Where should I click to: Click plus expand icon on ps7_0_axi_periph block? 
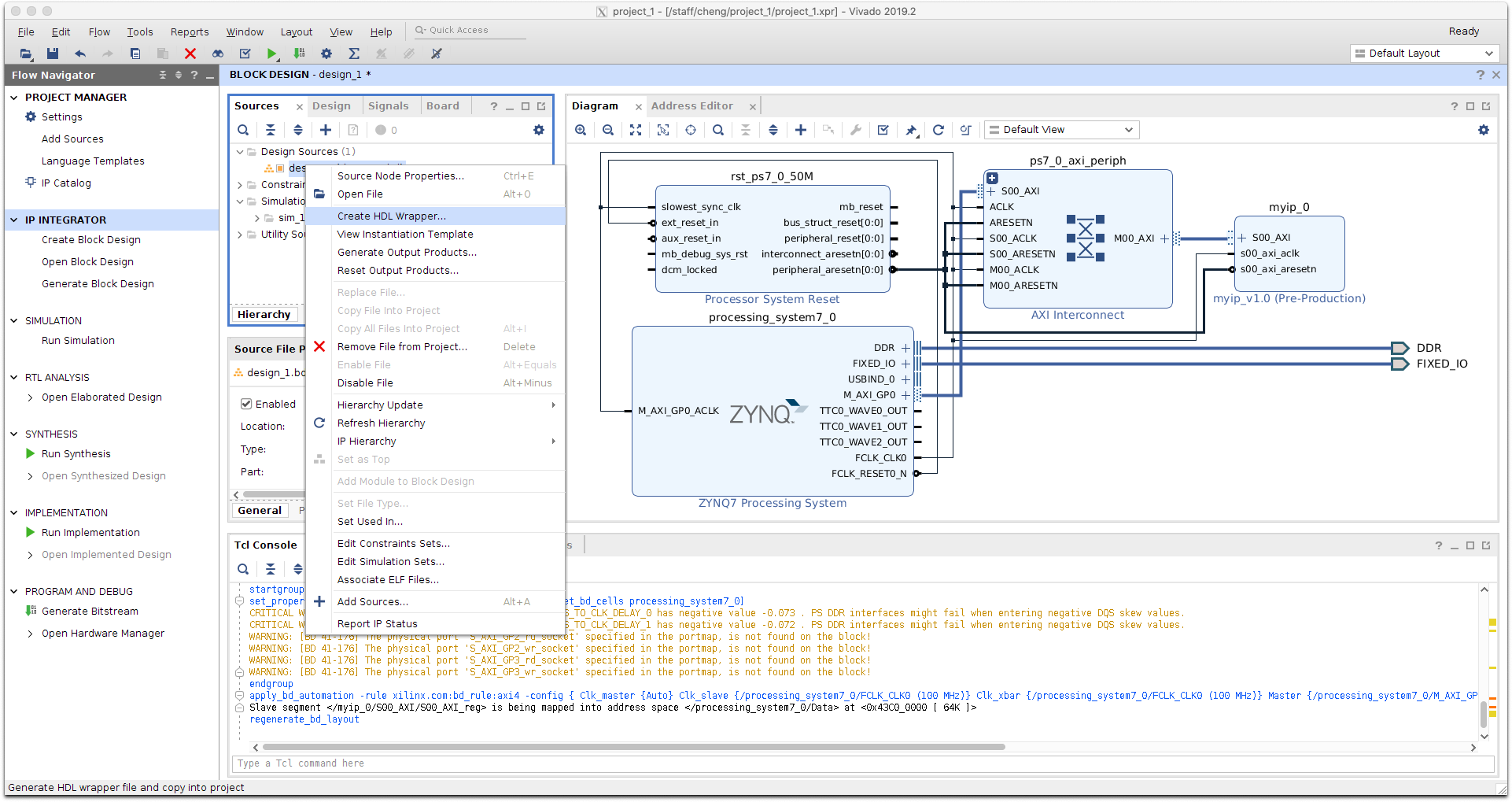(x=993, y=179)
